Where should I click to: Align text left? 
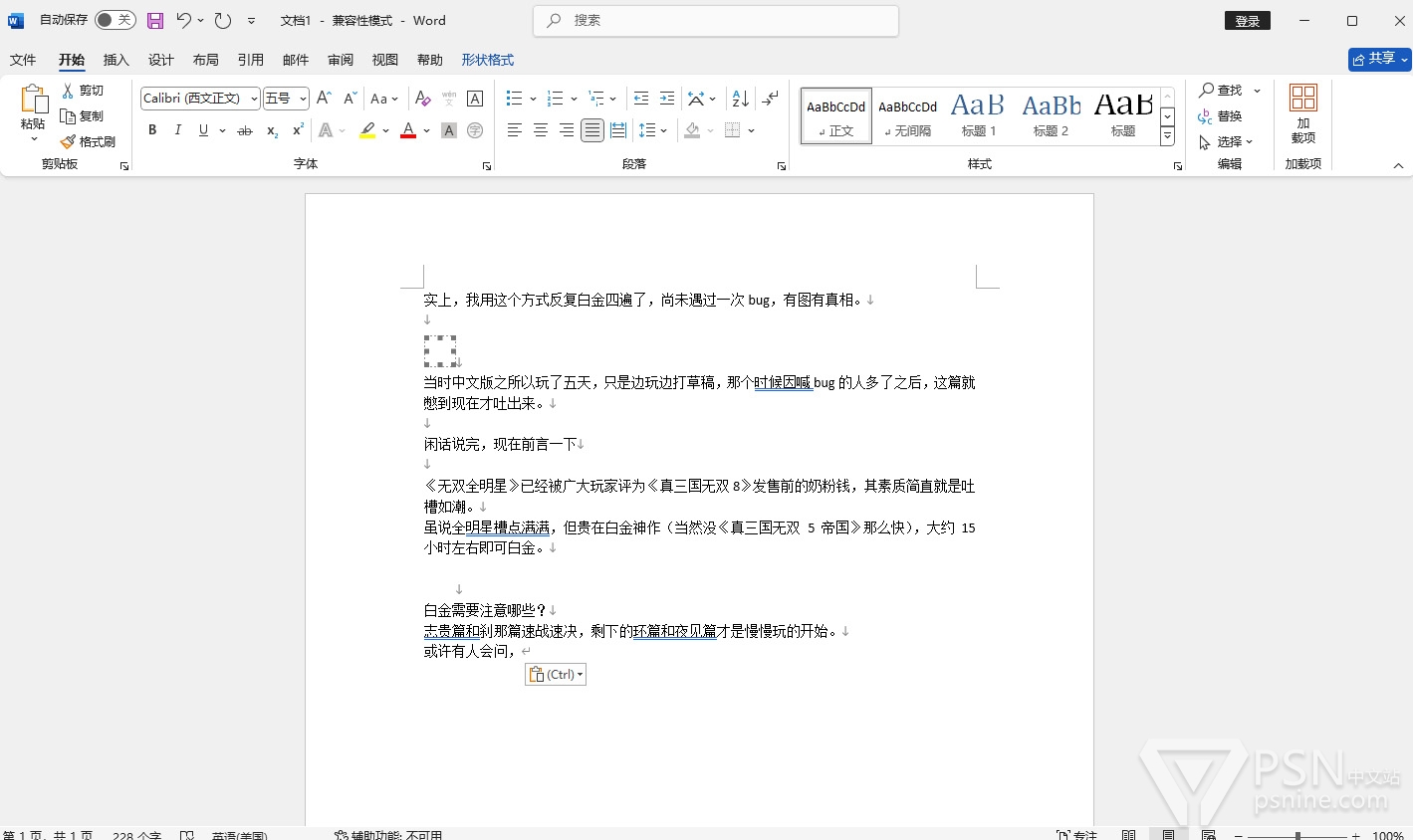click(515, 130)
